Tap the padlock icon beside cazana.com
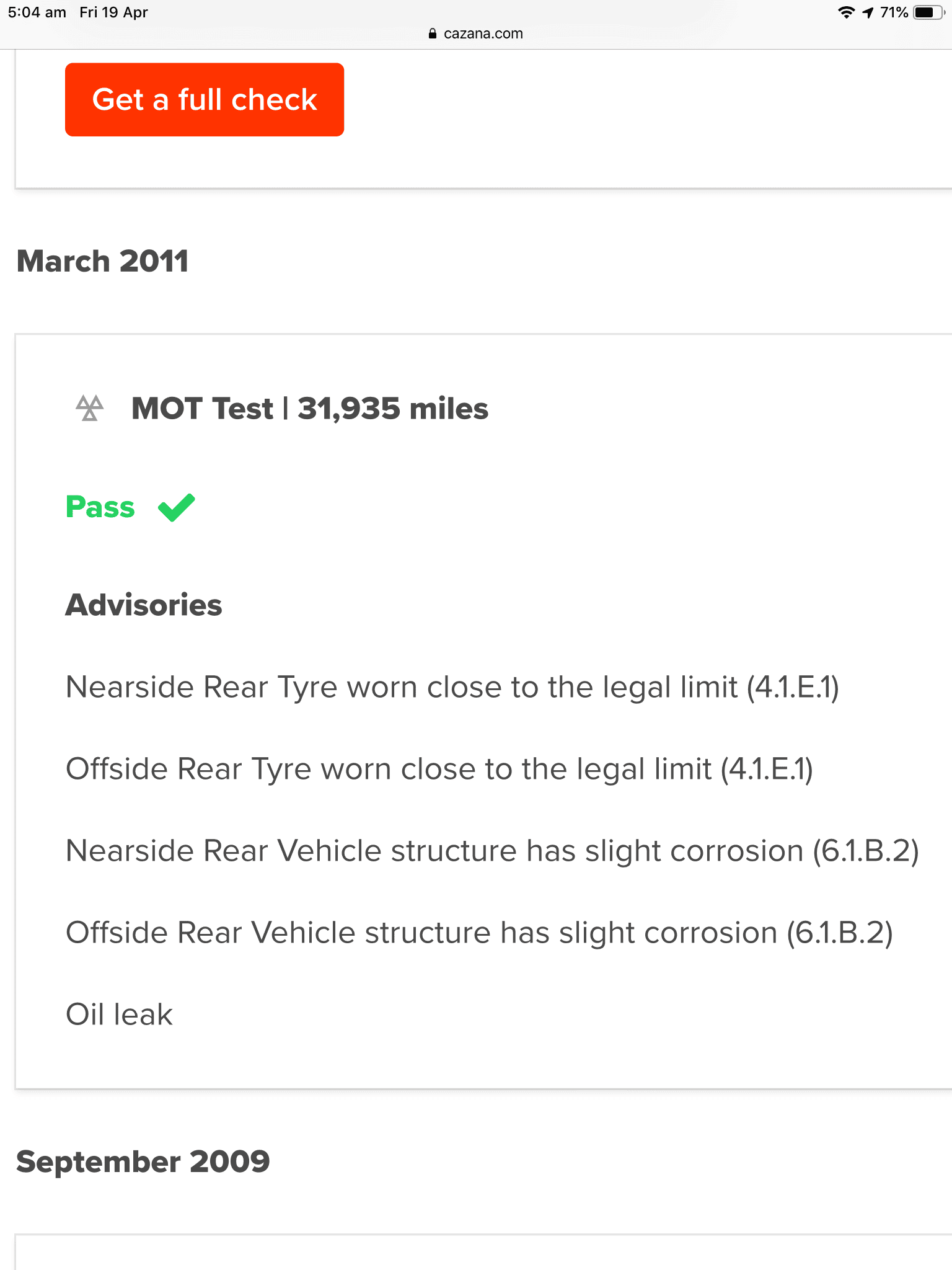 pos(433,33)
